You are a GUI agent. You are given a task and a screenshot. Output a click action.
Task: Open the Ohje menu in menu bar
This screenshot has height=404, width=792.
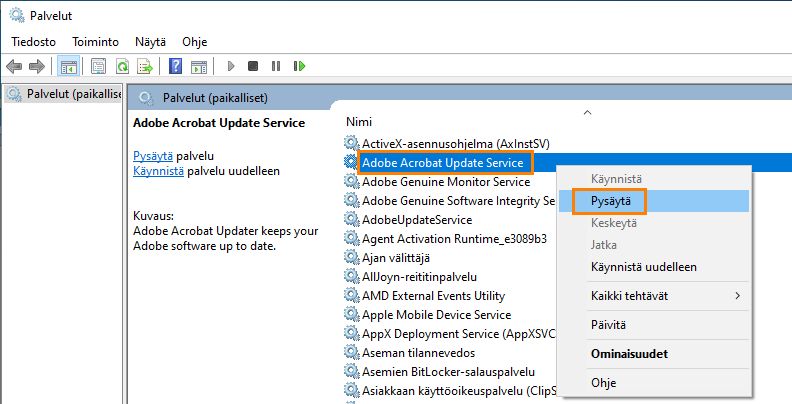pos(194,42)
